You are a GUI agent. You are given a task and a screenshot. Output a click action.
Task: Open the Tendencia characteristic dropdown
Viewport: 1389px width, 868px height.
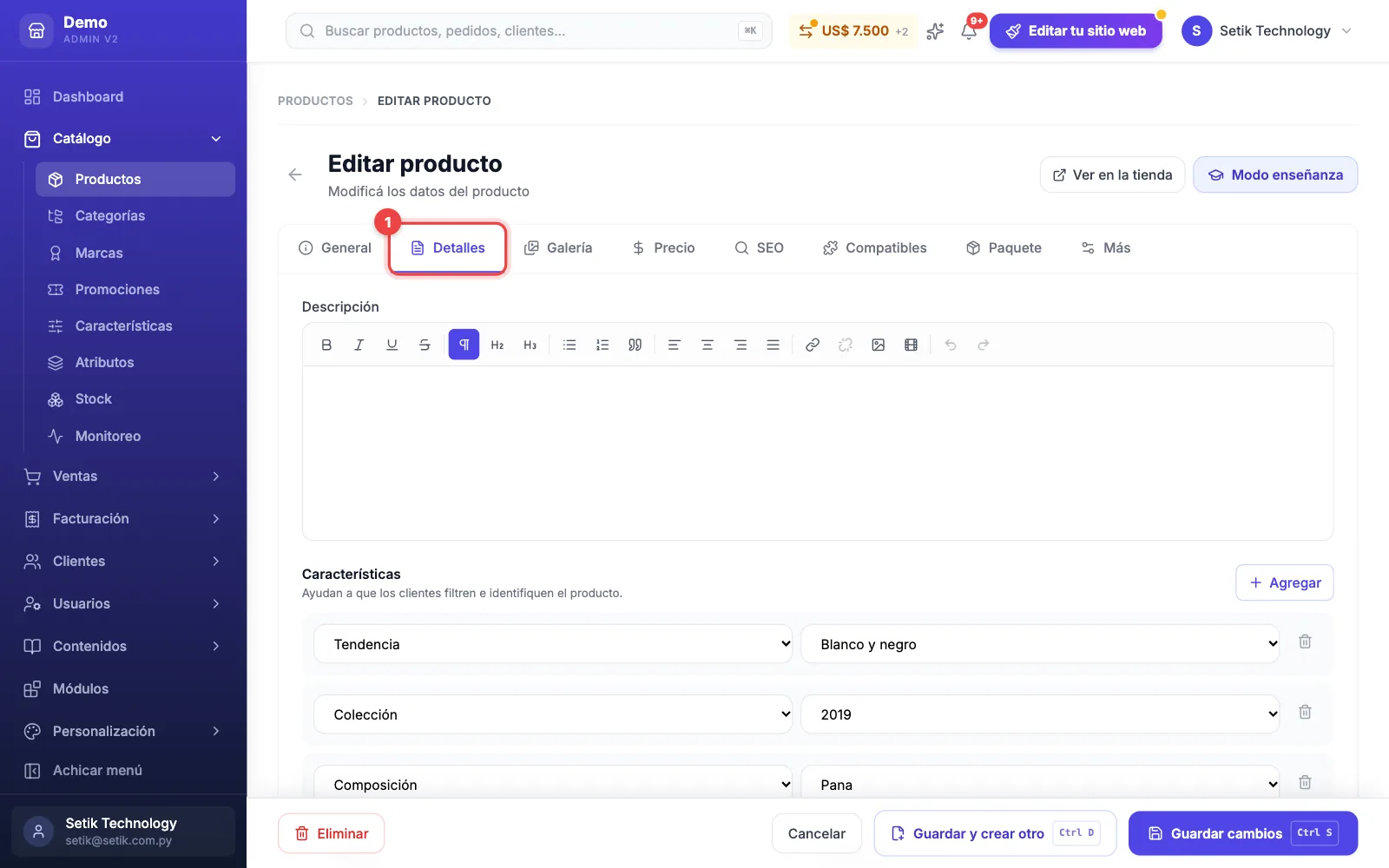(x=553, y=644)
